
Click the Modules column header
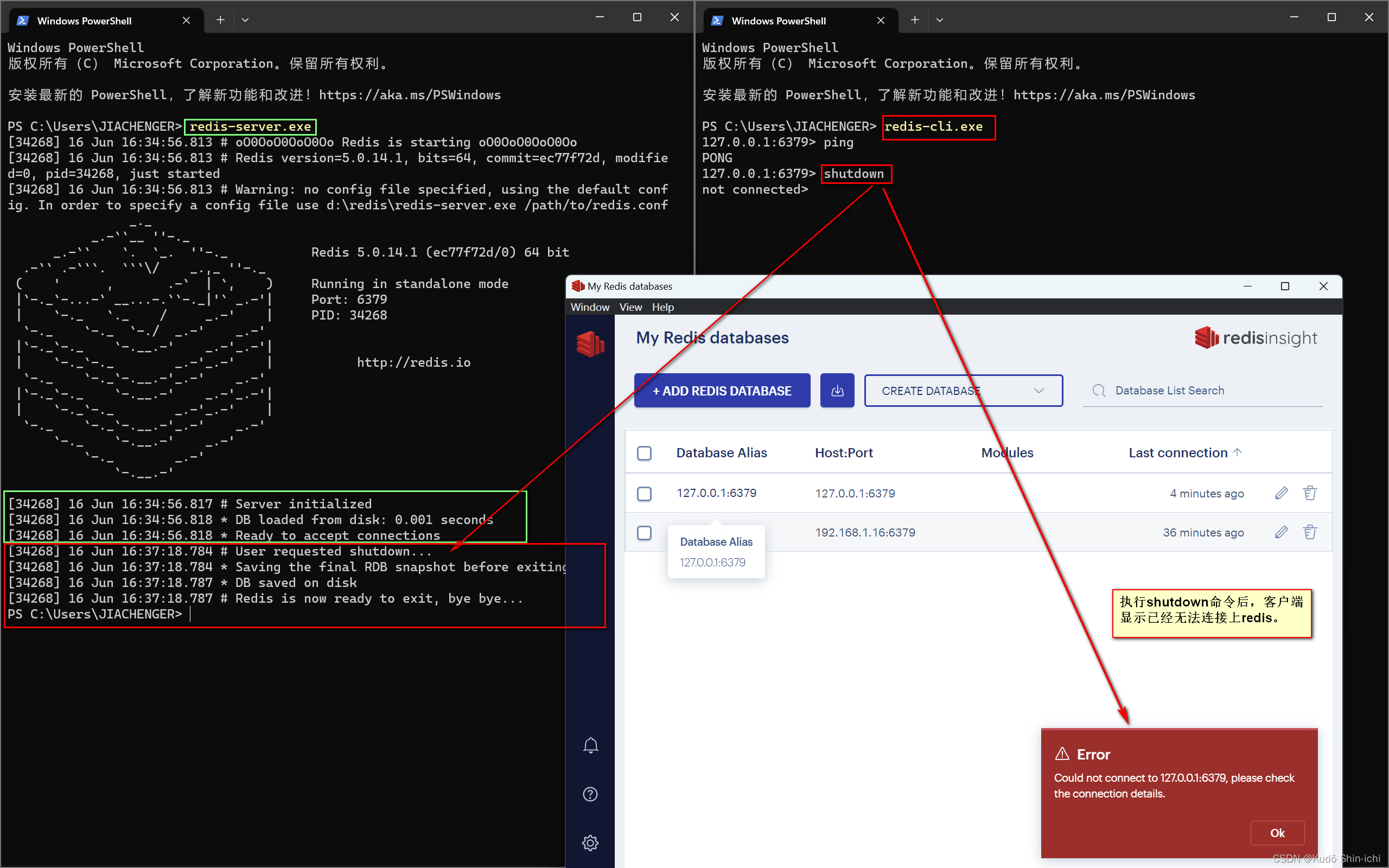coord(1006,452)
